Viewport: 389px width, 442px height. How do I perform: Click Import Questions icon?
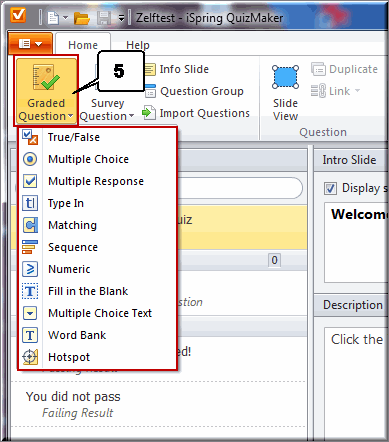point(149,113)
